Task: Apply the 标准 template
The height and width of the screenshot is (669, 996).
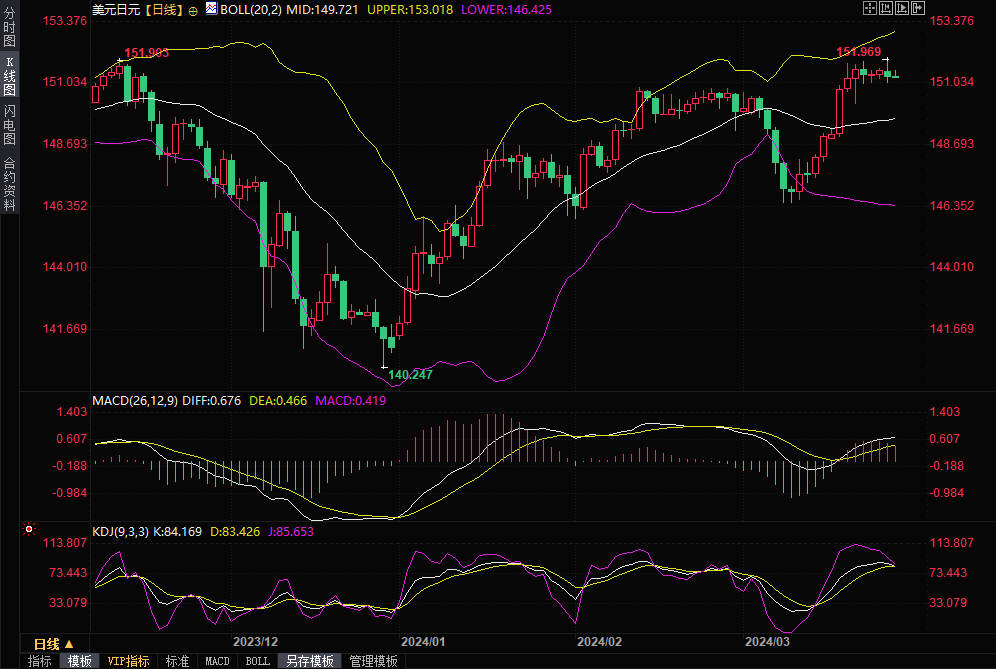Action: [177, 661]
